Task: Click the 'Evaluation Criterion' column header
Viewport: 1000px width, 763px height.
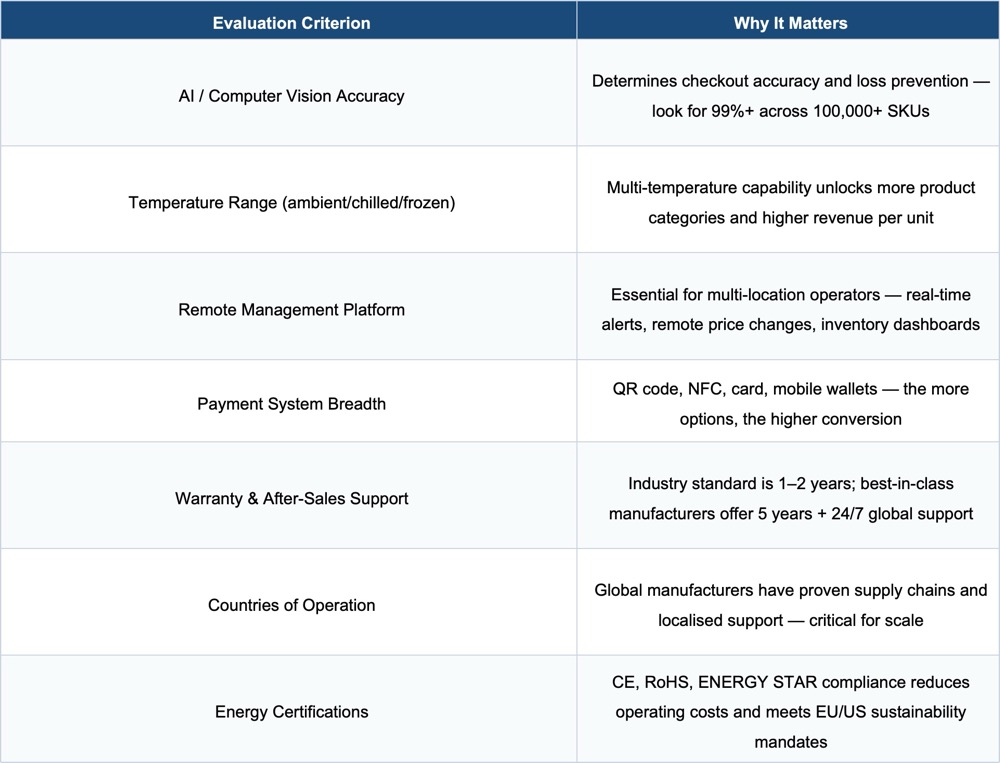Action: tap(291, 23)
